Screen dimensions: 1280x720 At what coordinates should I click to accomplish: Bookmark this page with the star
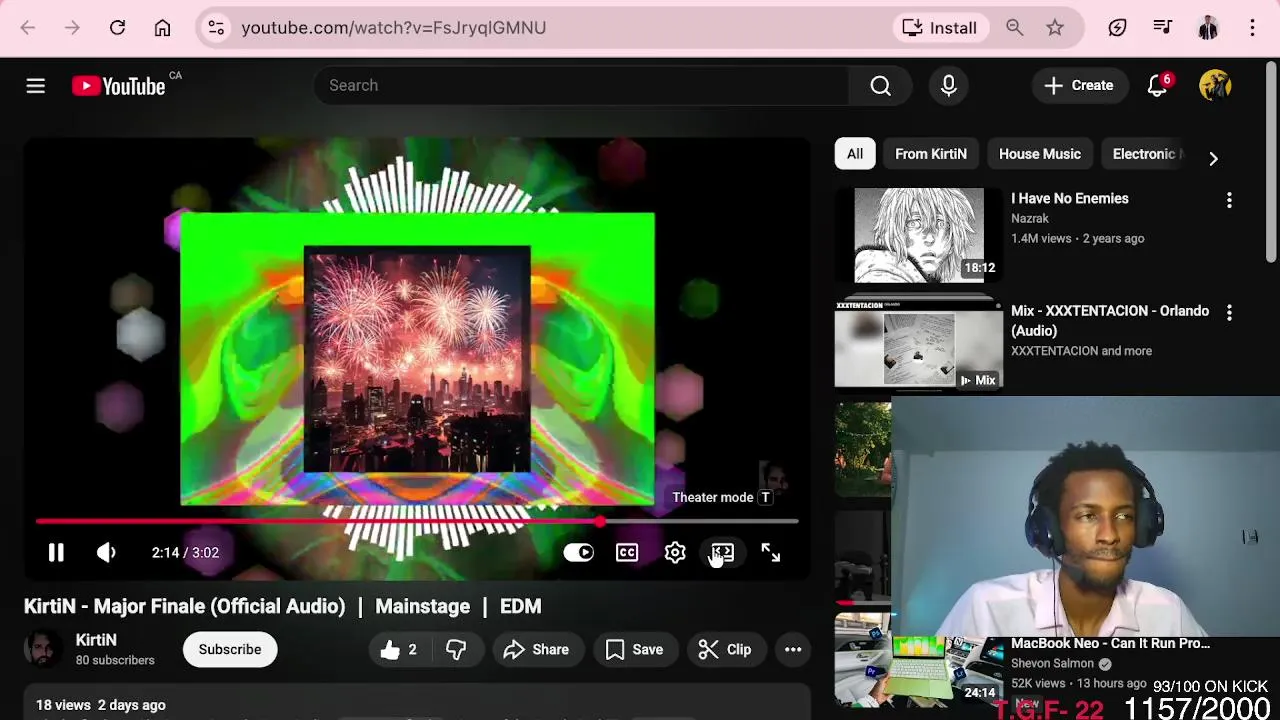[1055, 28]
